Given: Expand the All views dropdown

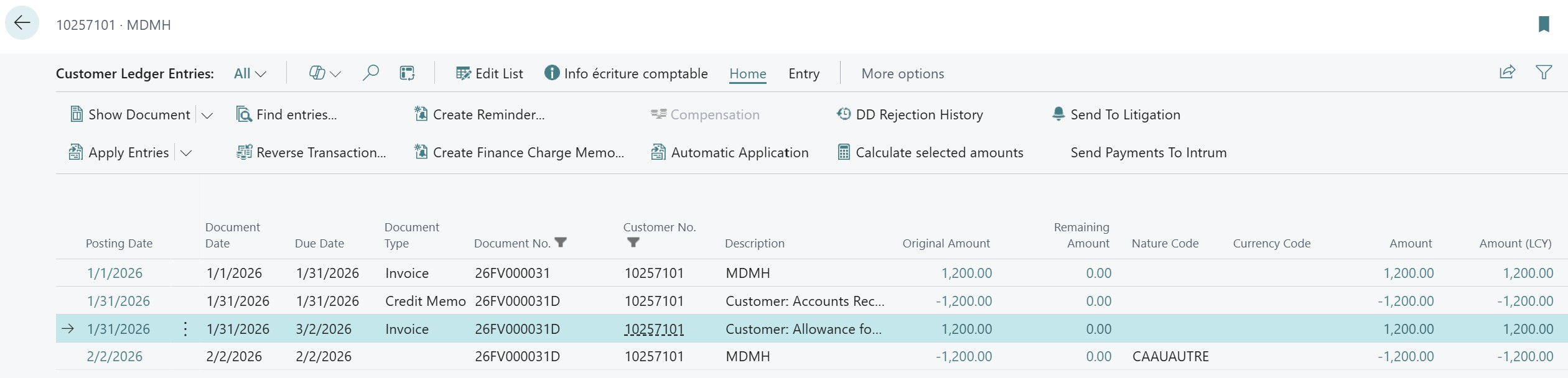Looking at the screenshot, I should [x=250, y=73].
